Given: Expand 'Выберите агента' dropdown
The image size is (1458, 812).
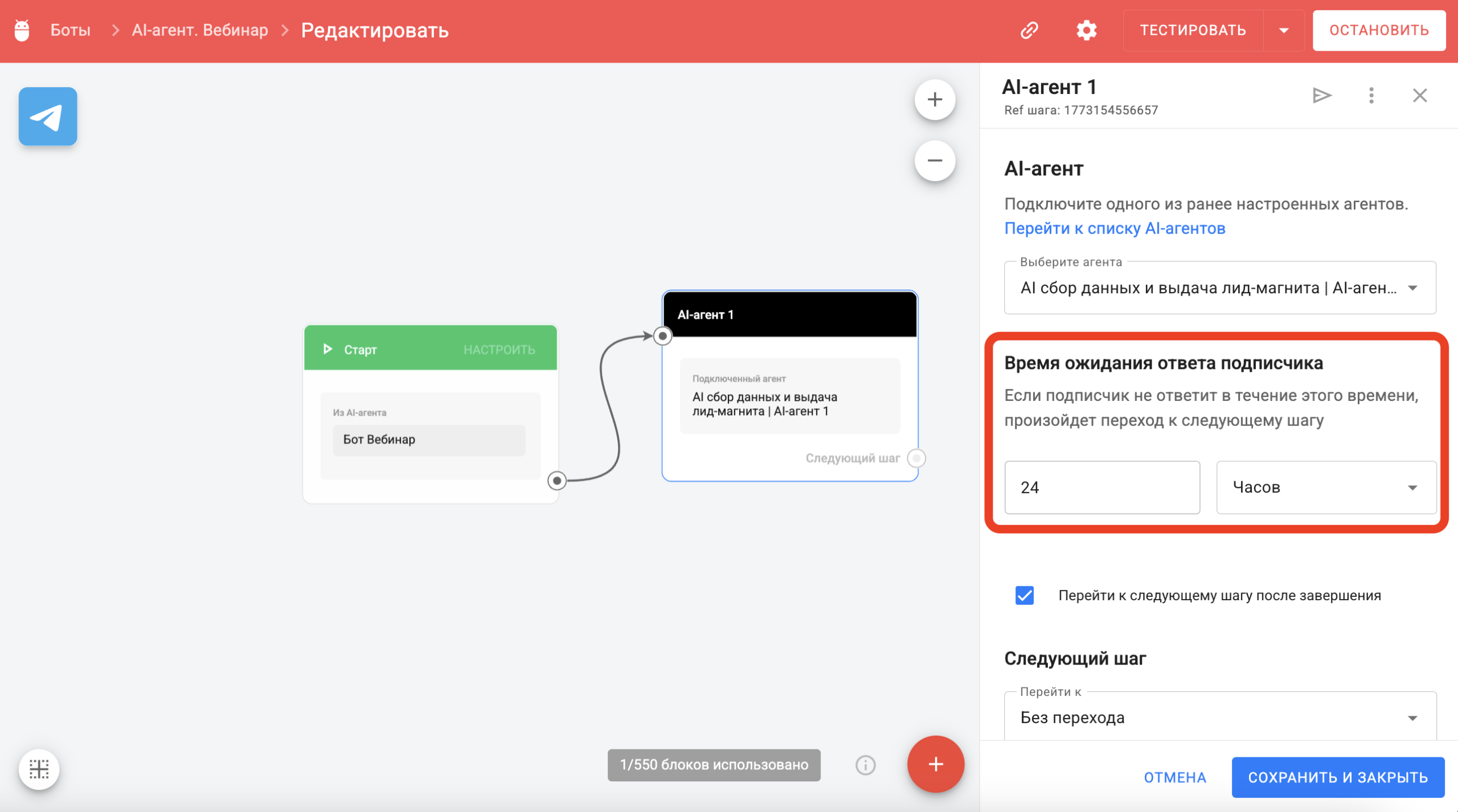Looking at the screenshot, I should pyautogui.click(x=1219, y=288).
